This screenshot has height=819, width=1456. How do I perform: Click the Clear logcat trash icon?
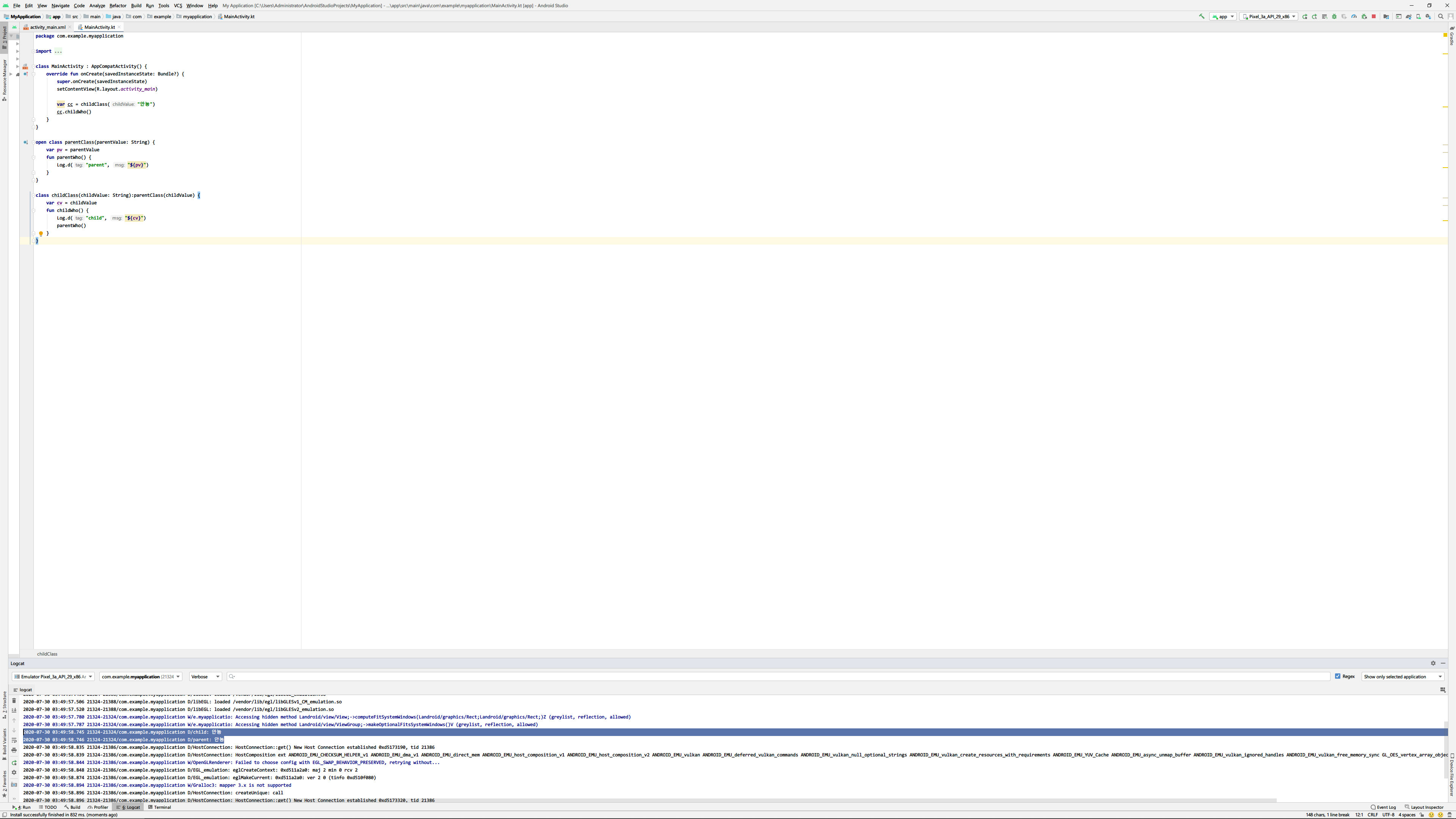[14, 700]
